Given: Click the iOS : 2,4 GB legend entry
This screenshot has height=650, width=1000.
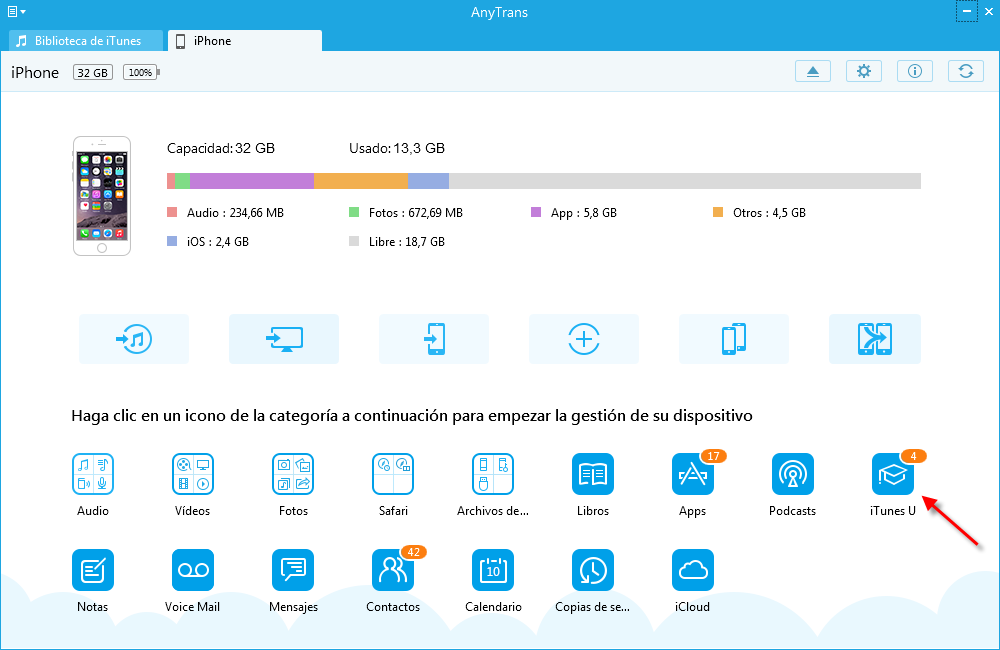Looking at the screenshot, I should coord(208,242).
